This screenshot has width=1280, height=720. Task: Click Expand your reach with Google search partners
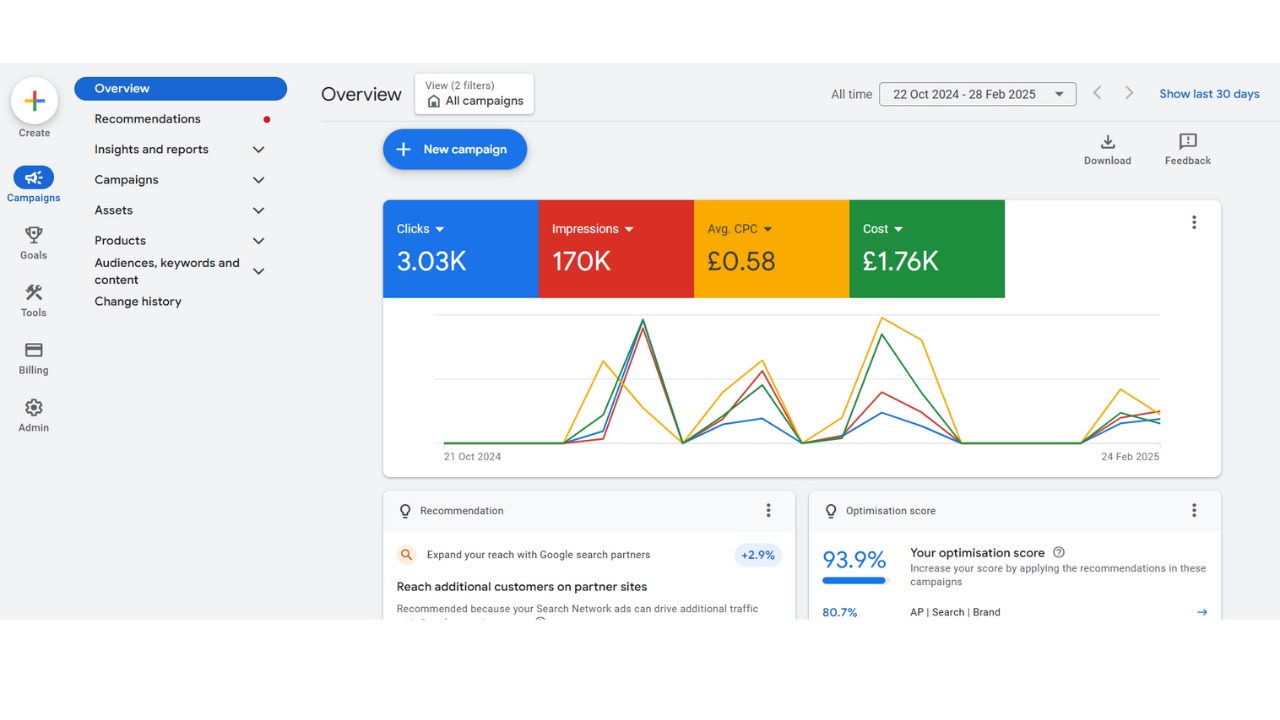(x=538, y=555)
